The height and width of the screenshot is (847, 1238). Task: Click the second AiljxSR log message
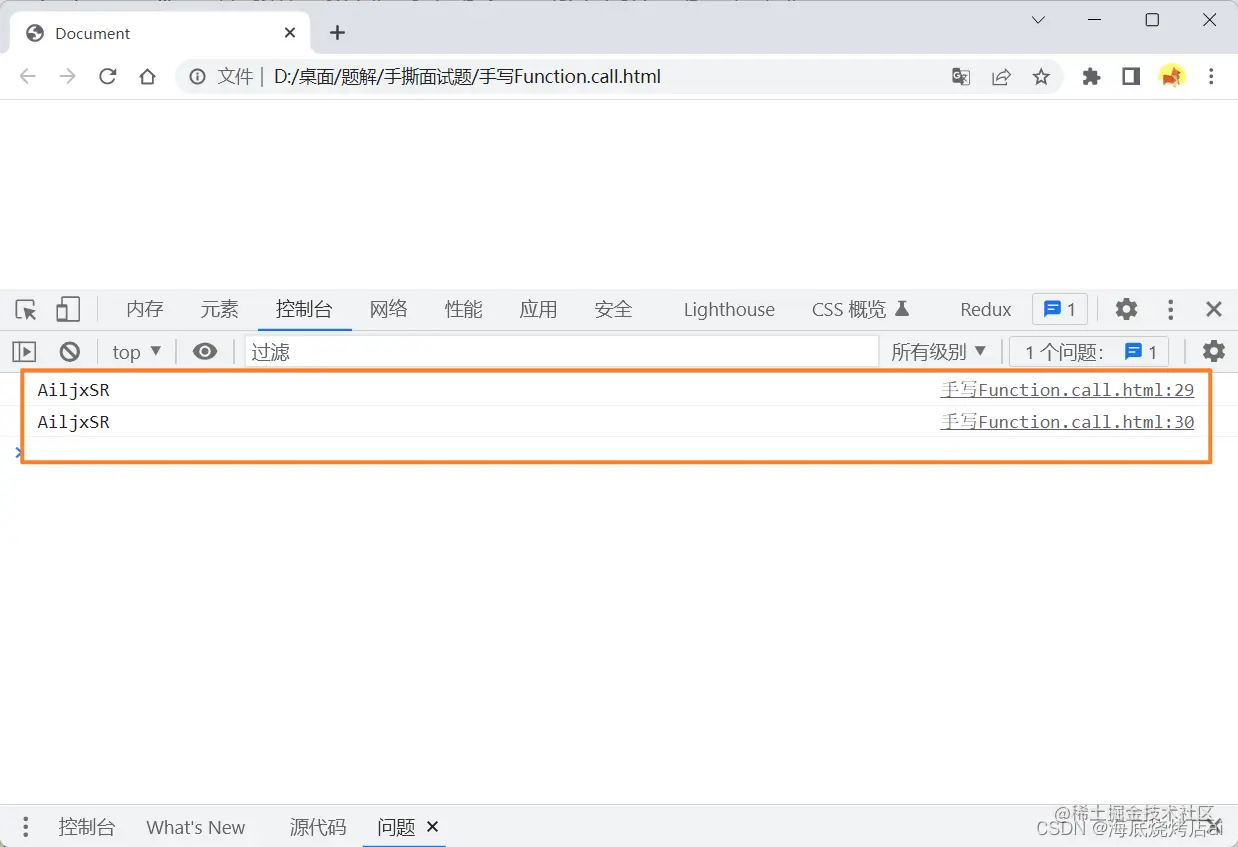click(74, 422)
